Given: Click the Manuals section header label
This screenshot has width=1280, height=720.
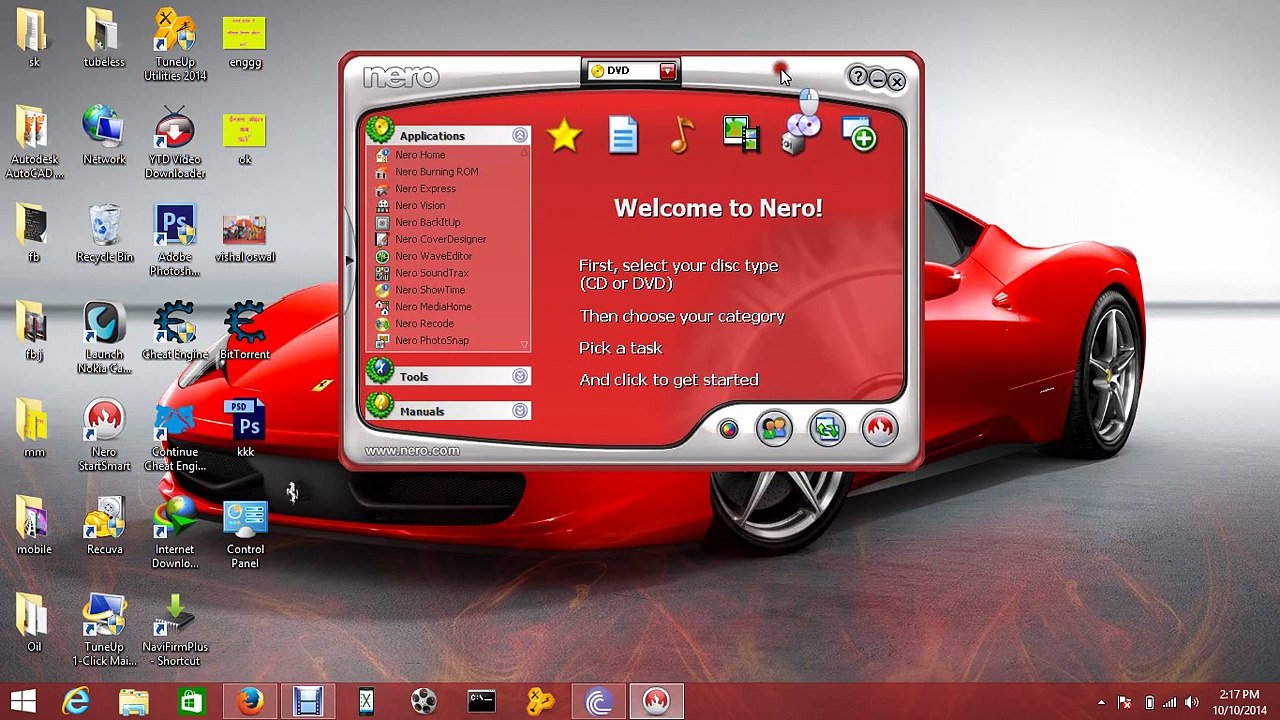Looking at the screenshot, I should pyautogui.click(x=422, y=412).
